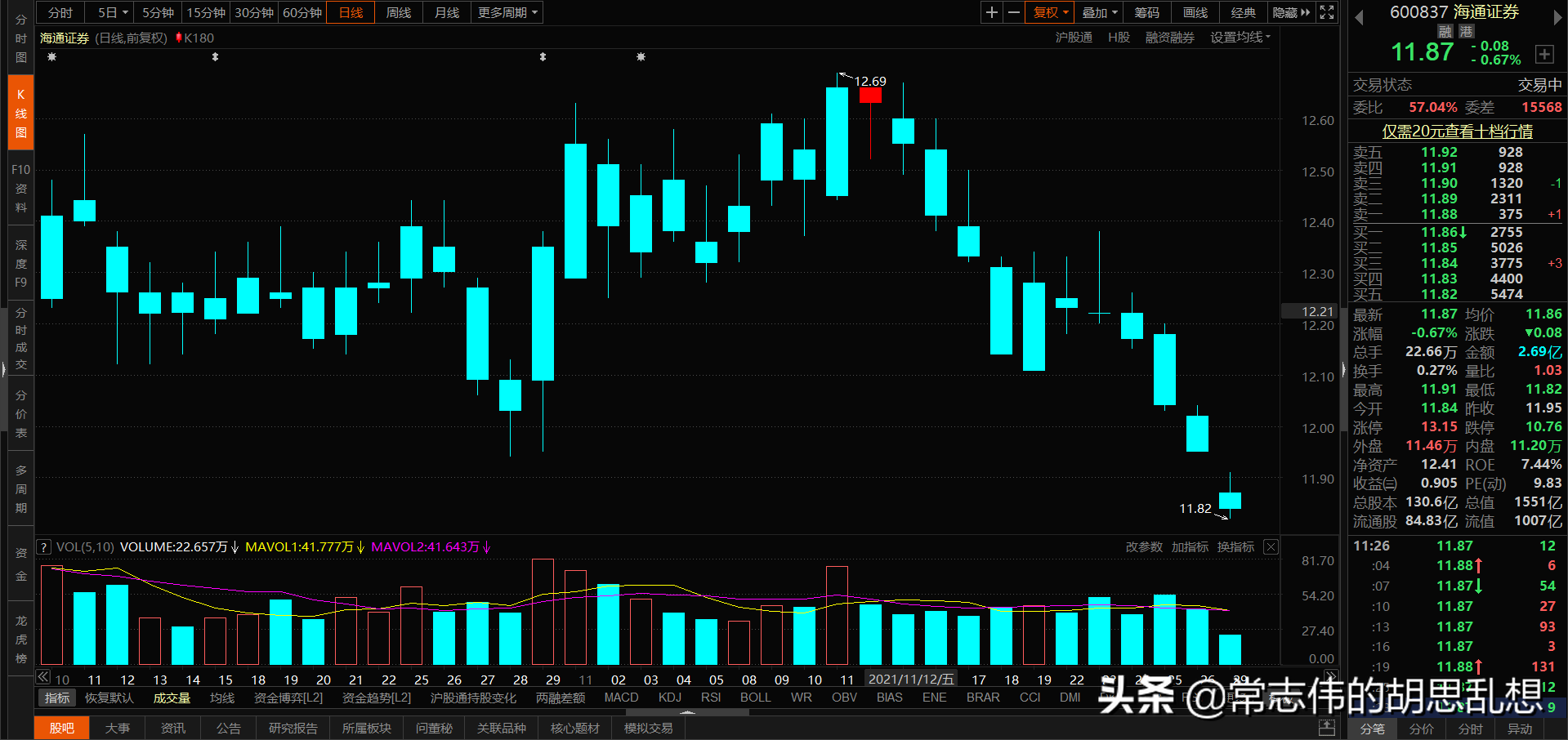Click the fullscreen expand icon top right
This screenshot has height=740, width=1568.
pyautogui.click(x=1326, y=12)
